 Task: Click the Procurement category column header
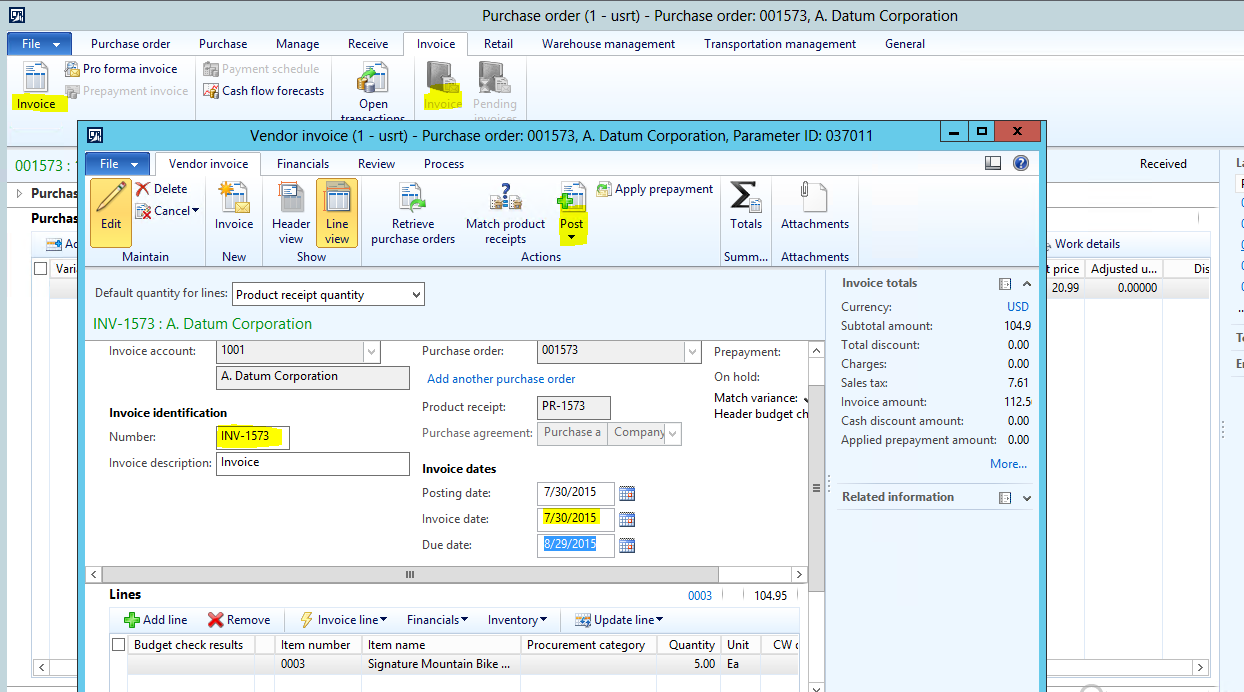tap(586, 645)
